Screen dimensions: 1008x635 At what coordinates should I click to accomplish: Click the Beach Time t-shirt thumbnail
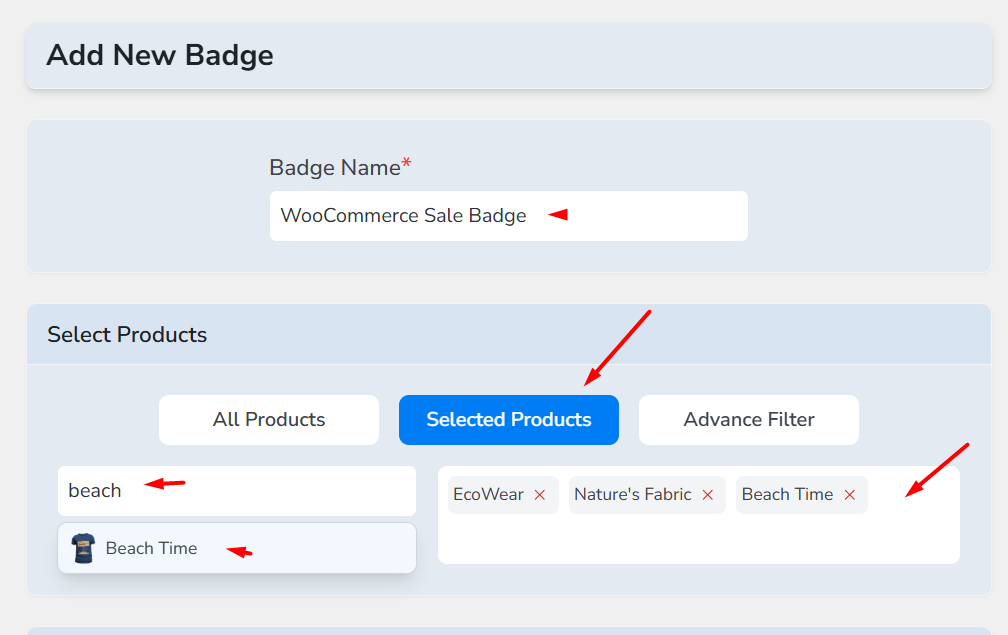pyautogui.click(x=83, y=548)
